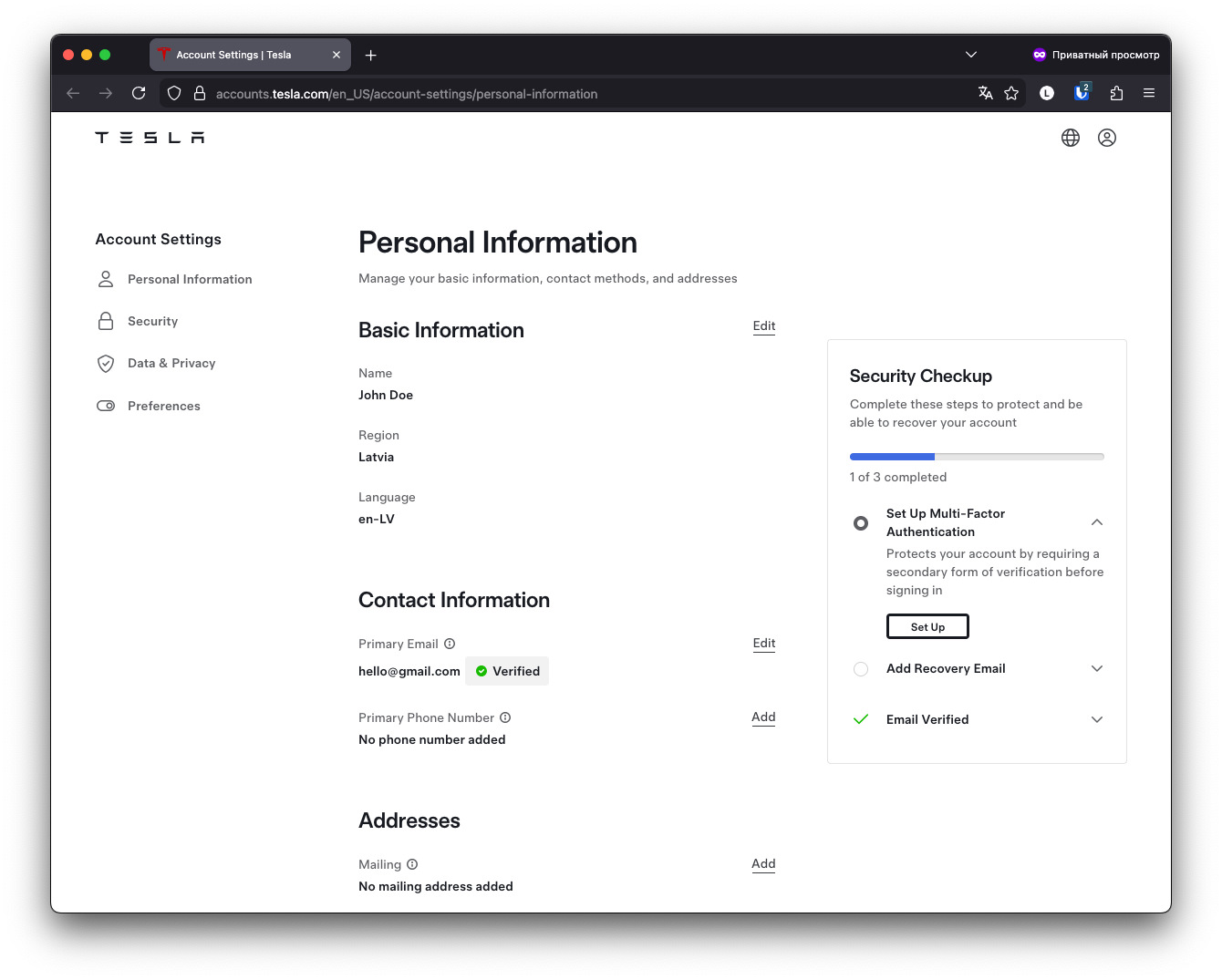Click the Email Verified checkmark

click(x=860, y=719)
